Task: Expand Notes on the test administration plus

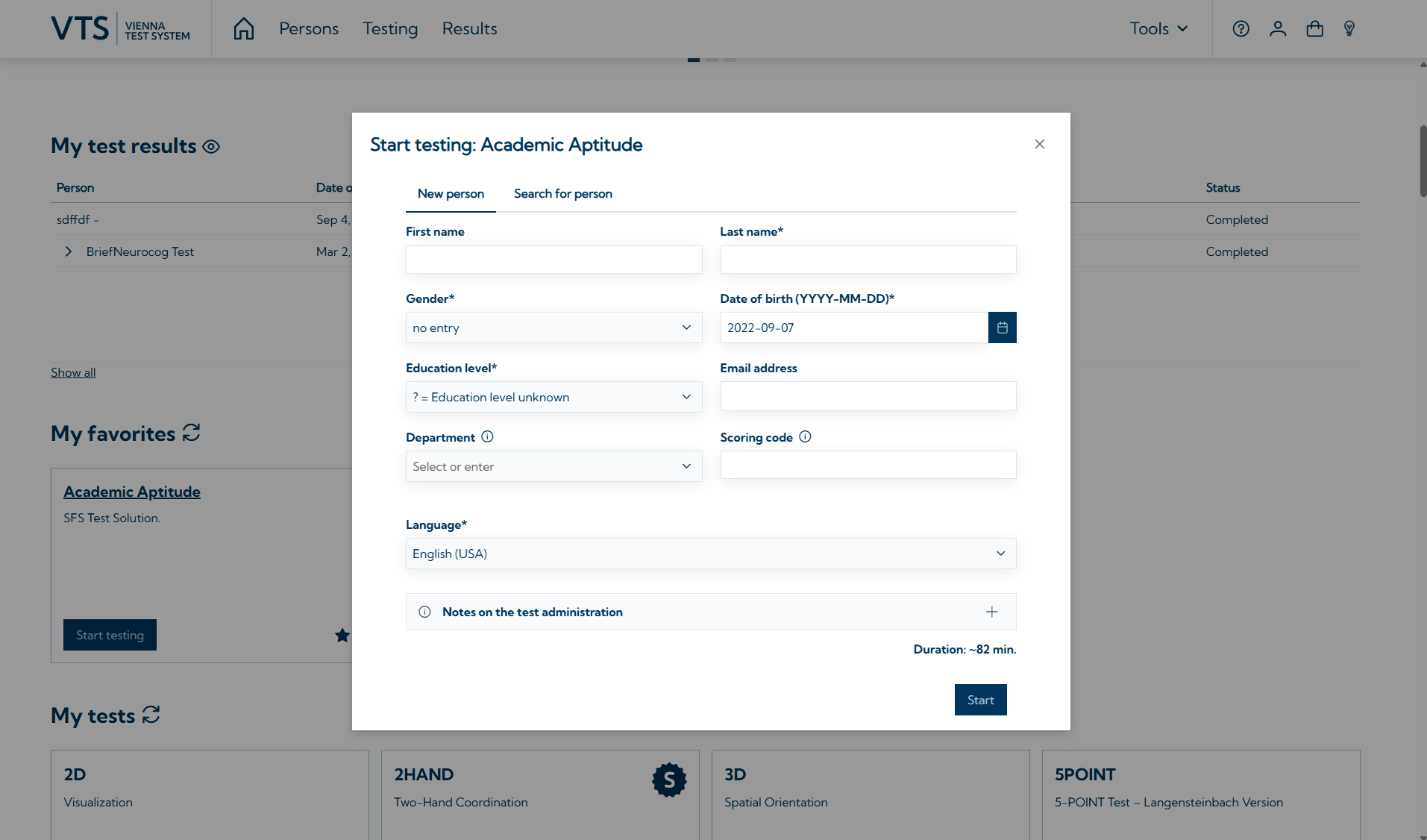Action: point(991,612)
